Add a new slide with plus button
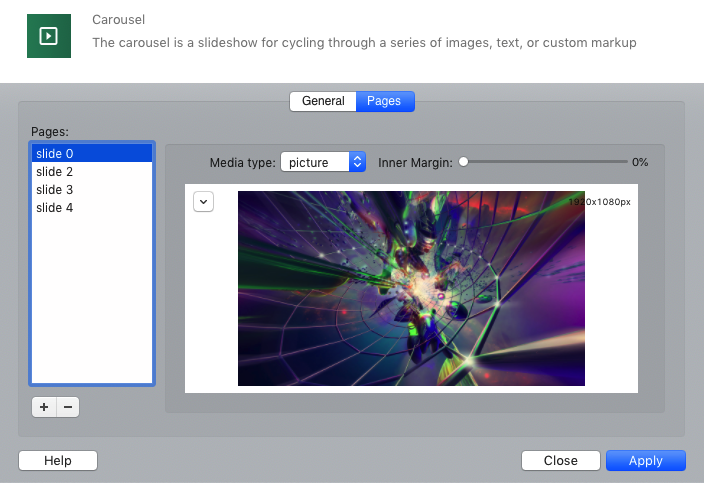Screen dimensions: 704x483 [x=44, y=407]
